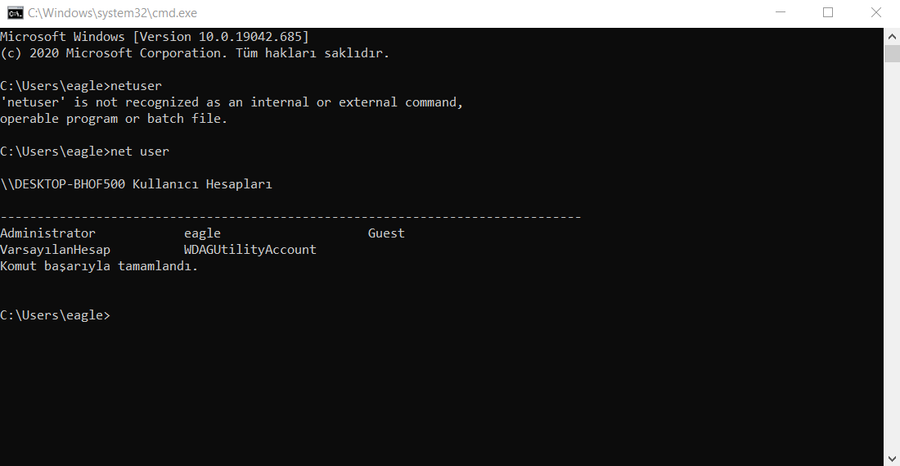
Task: Click the WDAGUtilityAccount account name
Action: 250,249
